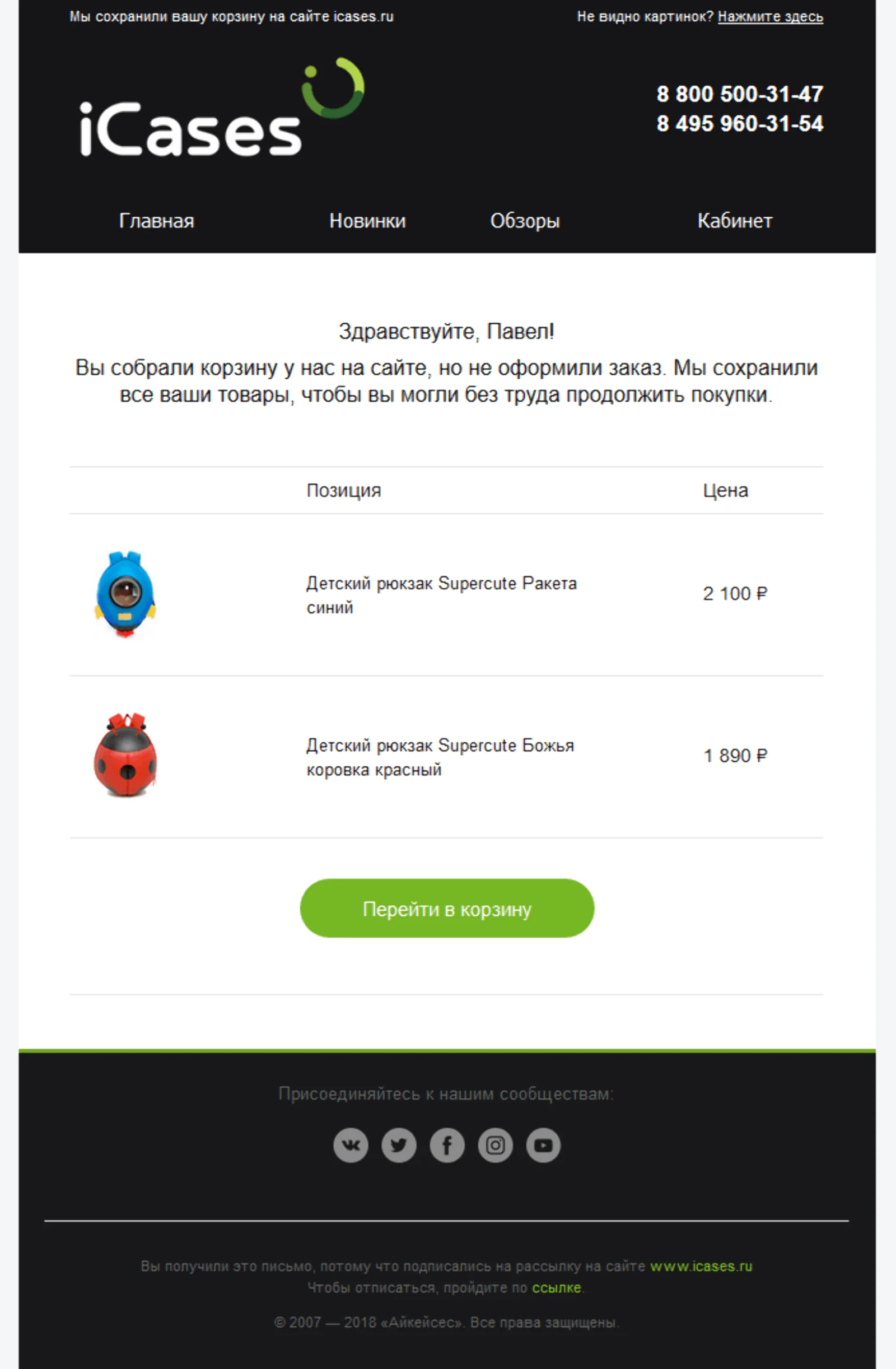
Task: Select the Supercute Ракета синий product title
Action: (x=442, y=595)
